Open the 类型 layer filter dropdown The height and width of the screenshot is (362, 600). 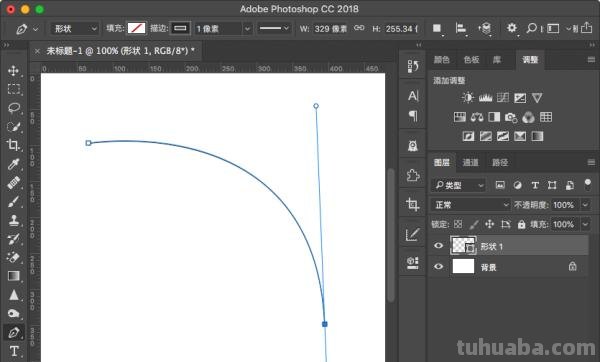[x=459, y=185]
